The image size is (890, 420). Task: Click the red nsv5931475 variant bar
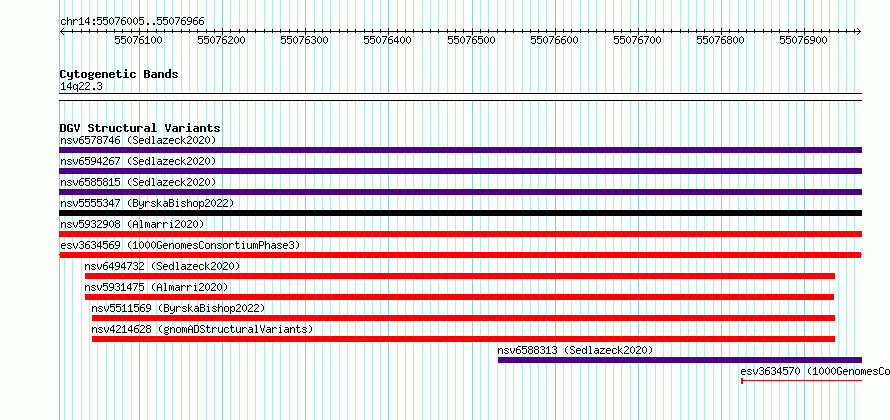459,297
